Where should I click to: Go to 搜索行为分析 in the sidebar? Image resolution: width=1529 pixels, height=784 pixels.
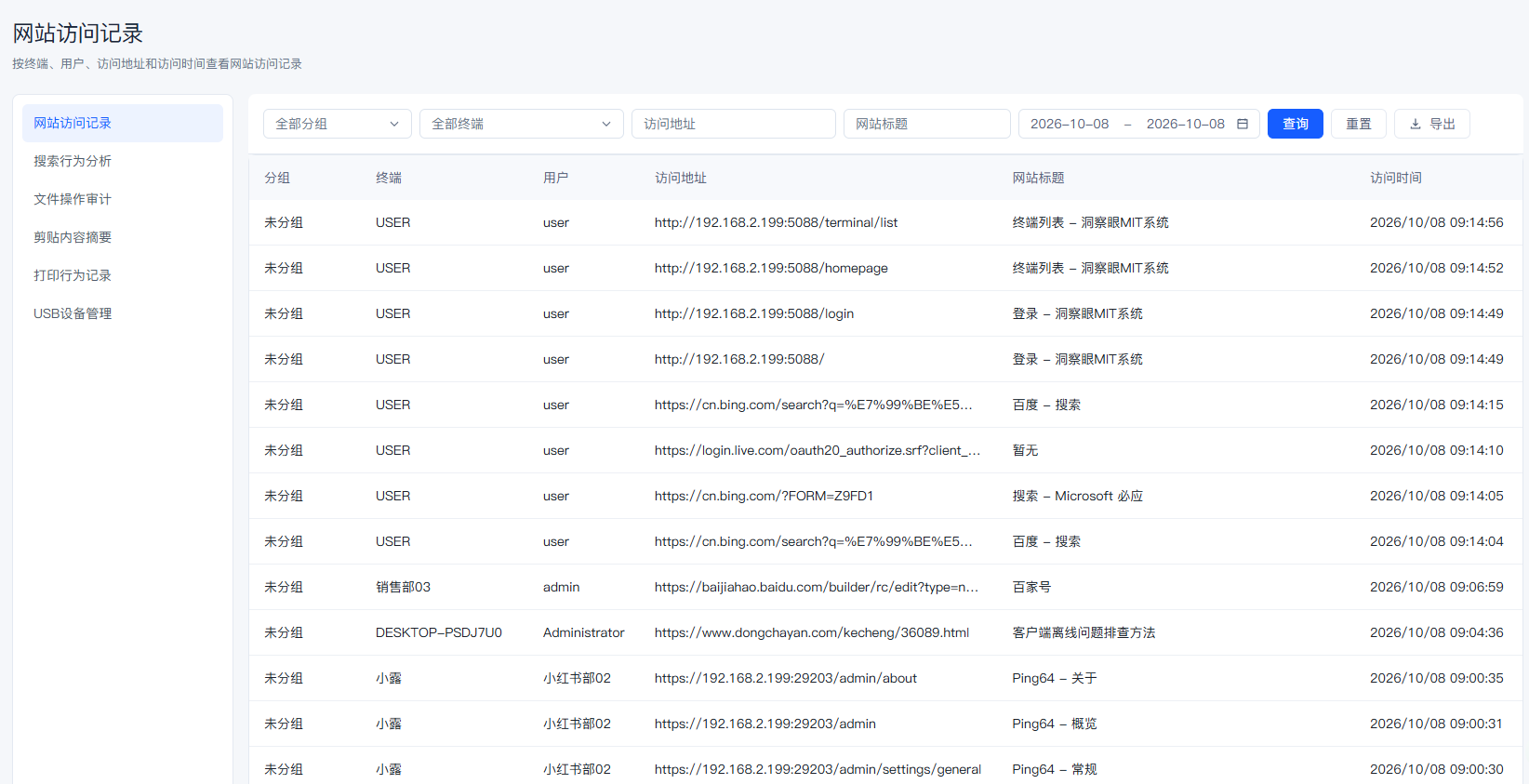(x=123, y=161)
